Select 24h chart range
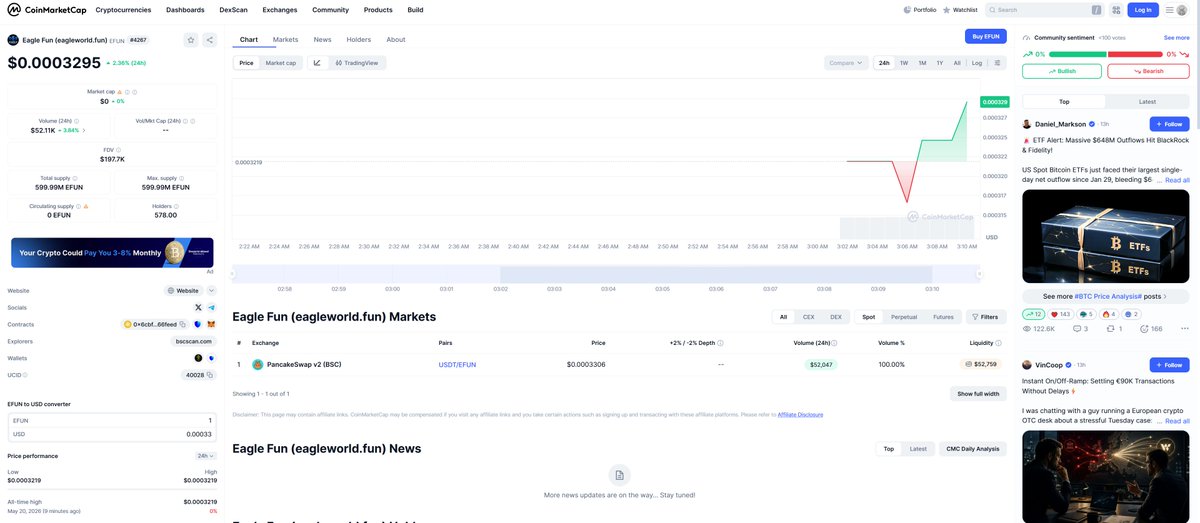 coord(884,62)
